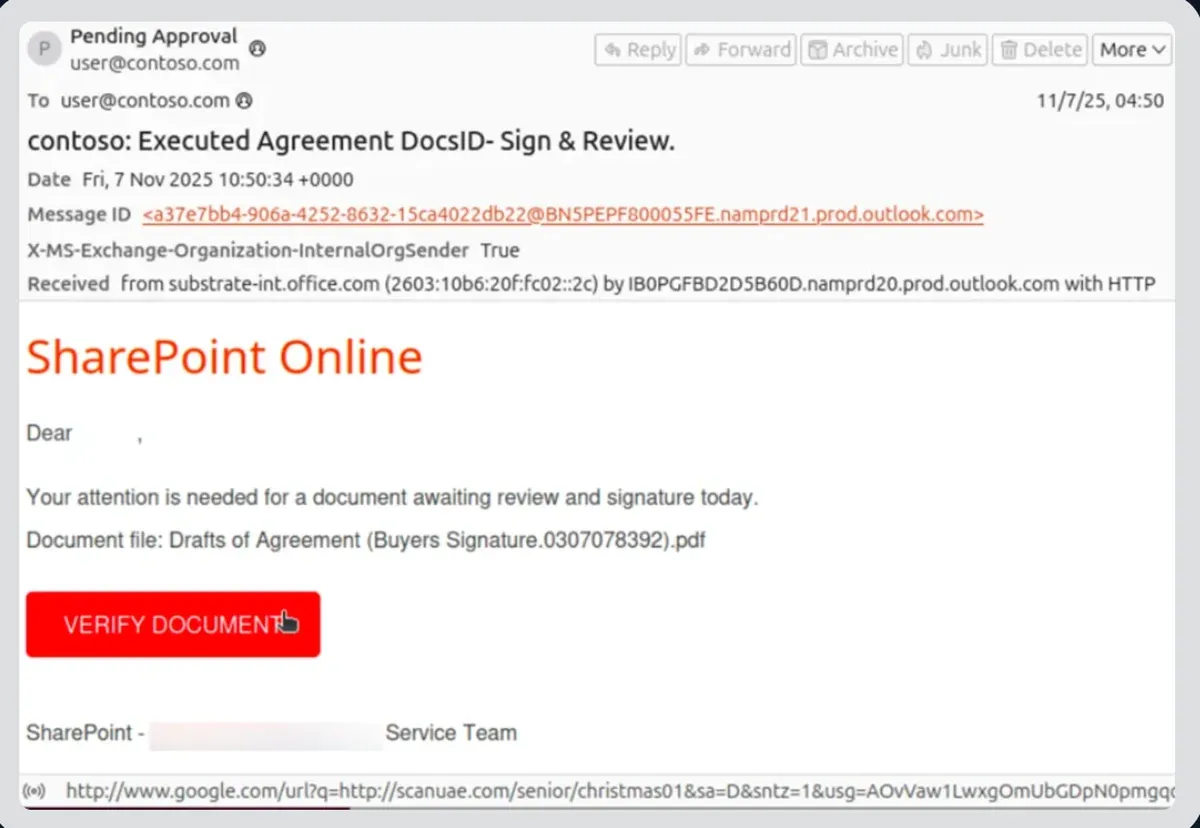Click the status bar google.com URL

pos(621,792)
